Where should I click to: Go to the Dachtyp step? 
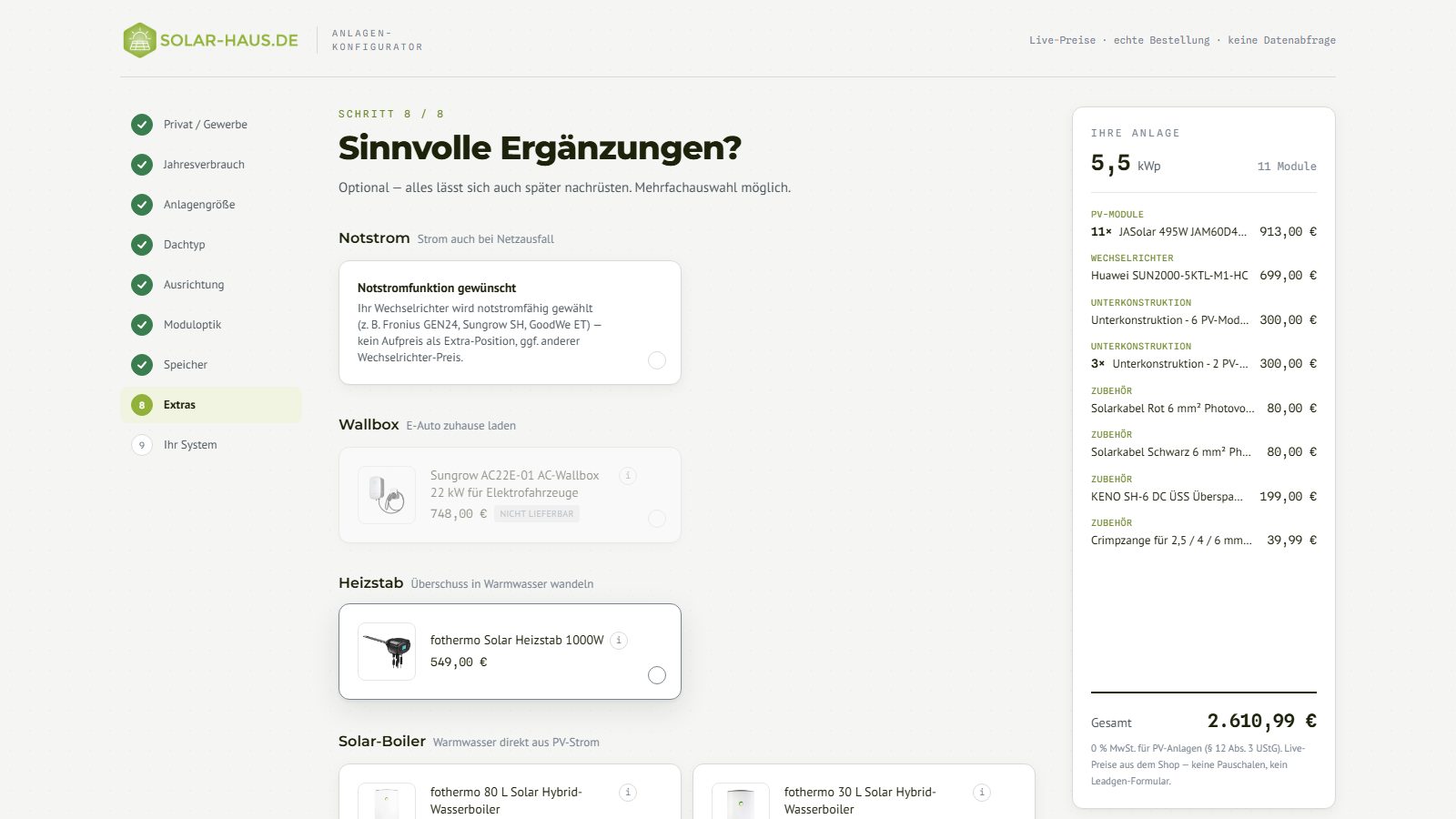[211, 245]
